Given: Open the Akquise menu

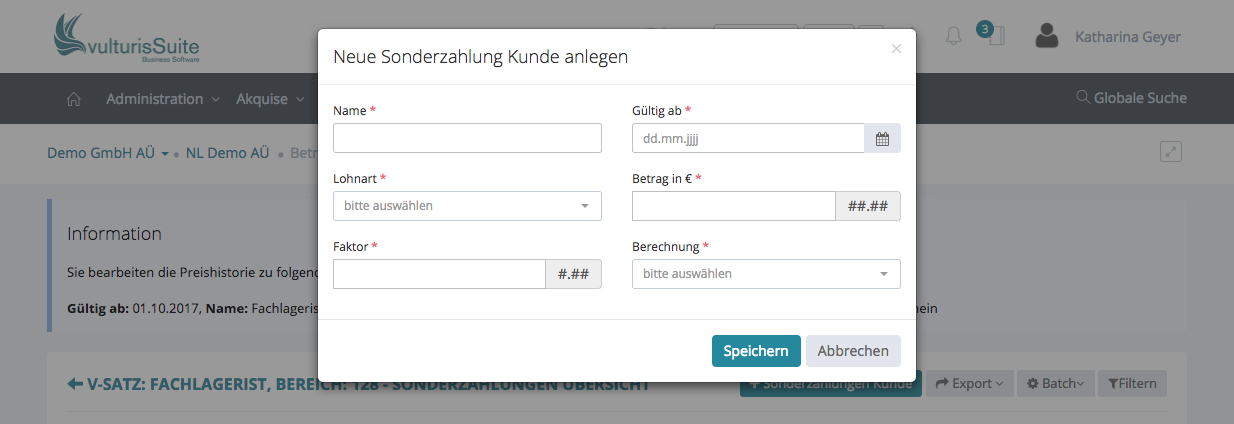Looking at the screenshot, I should [269, 99].
